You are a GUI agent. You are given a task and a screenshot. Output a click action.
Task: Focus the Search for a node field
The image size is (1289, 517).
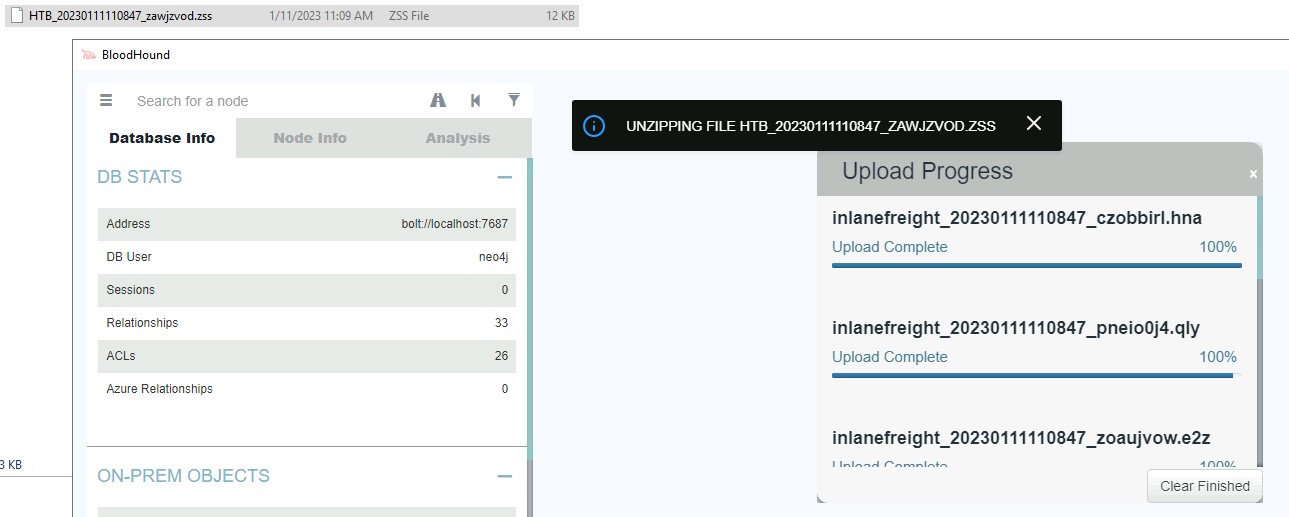pos(275,101)
